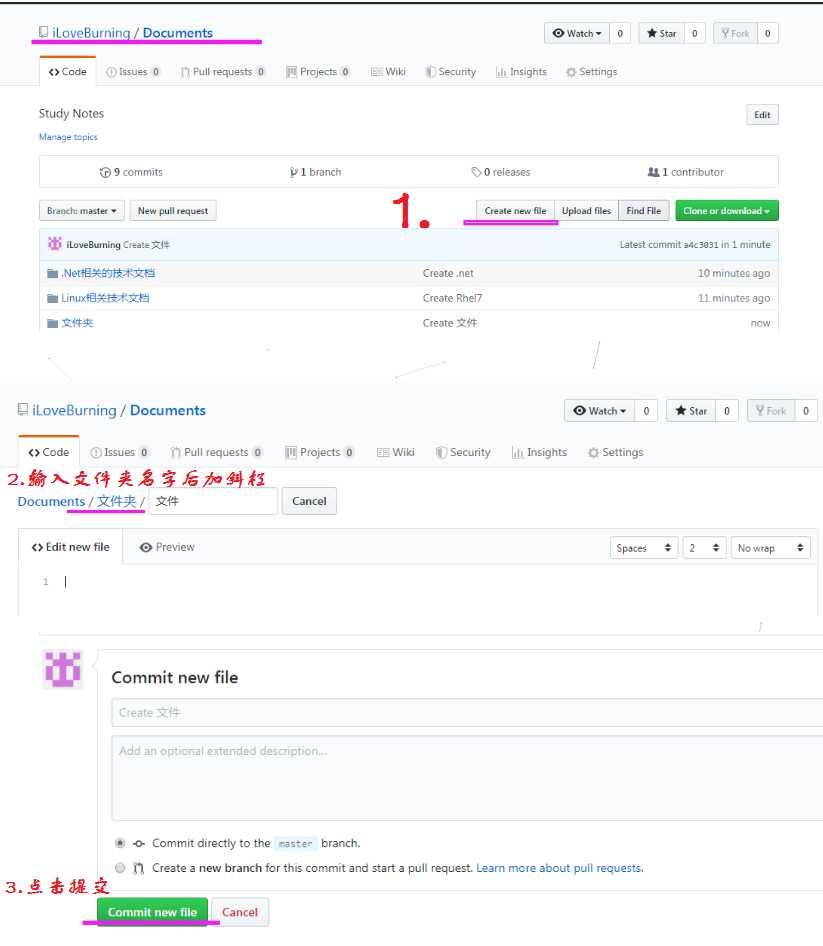The width and height of the screenshot is (823, 946).
Task: Click Find File button
Action: [x=643, y=211]
